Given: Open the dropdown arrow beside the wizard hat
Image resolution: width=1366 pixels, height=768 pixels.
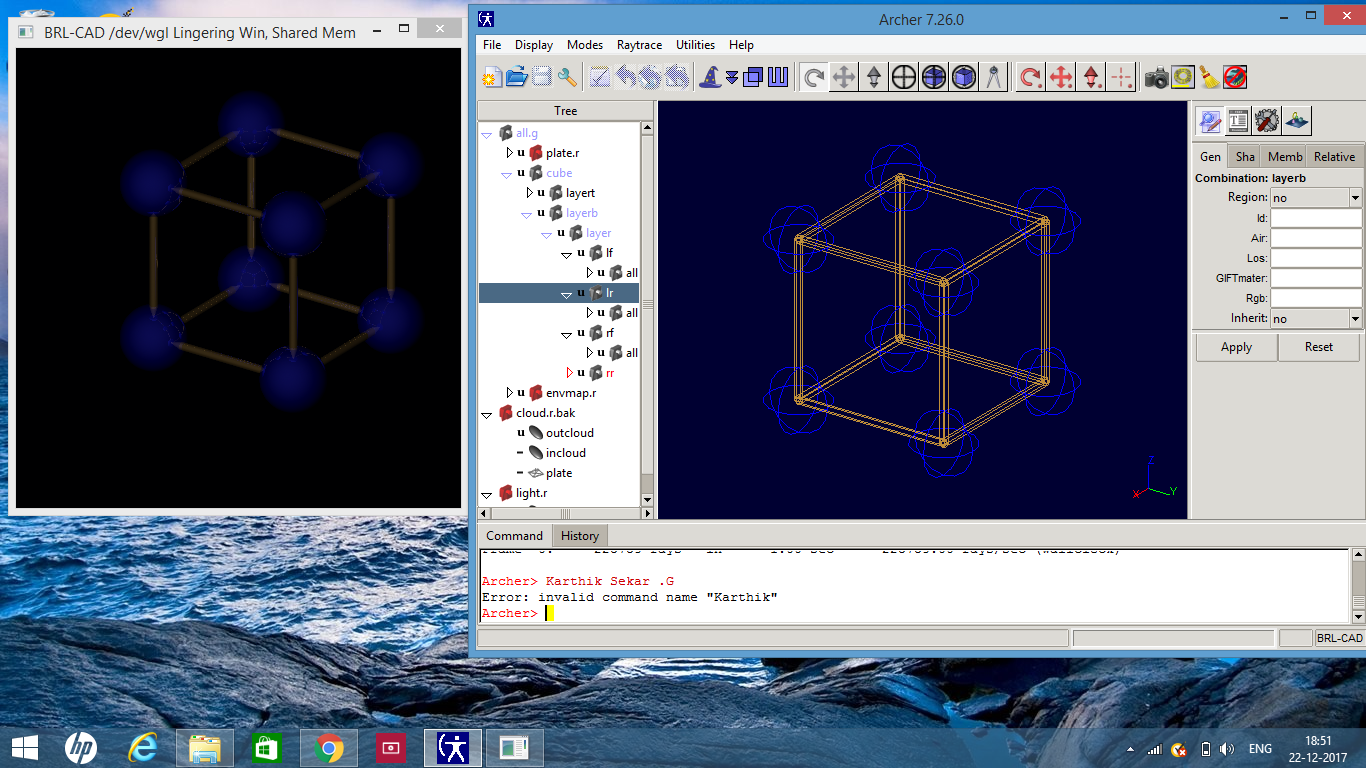Looking at the screenshot, I should 732,77.
